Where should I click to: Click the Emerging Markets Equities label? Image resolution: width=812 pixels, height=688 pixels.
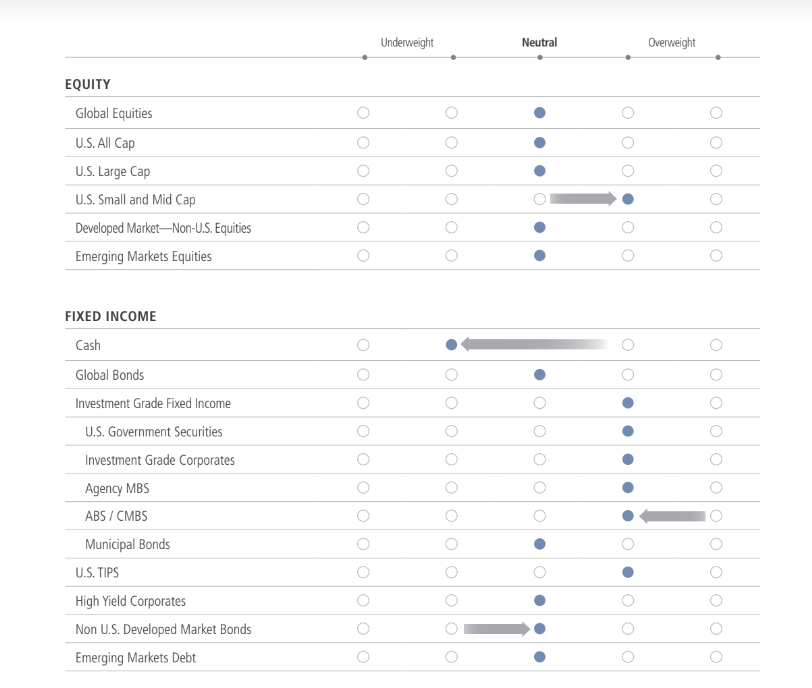tap(143, 256)
